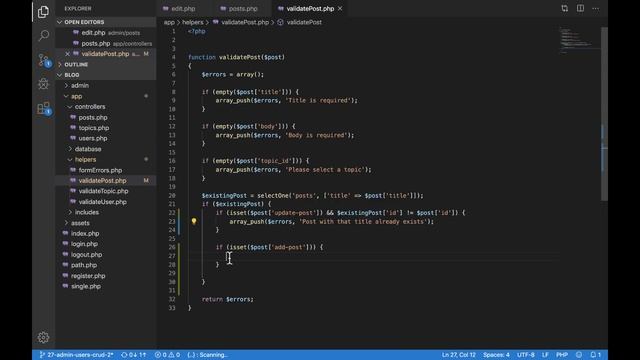
Task: Click the validatePost.php breadcrumb segment
Action: 241,22
